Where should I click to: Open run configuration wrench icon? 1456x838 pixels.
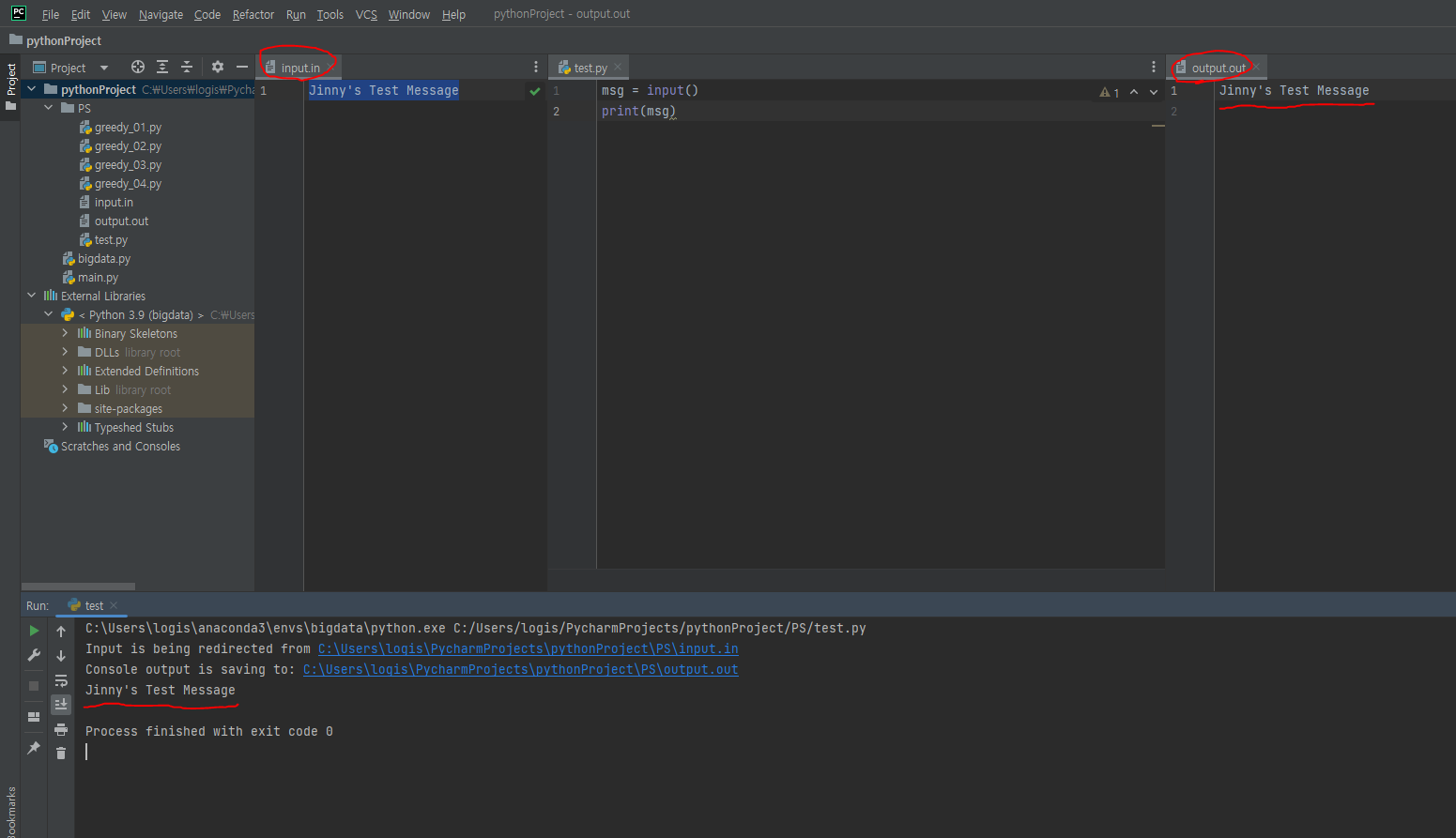[34, 655]
